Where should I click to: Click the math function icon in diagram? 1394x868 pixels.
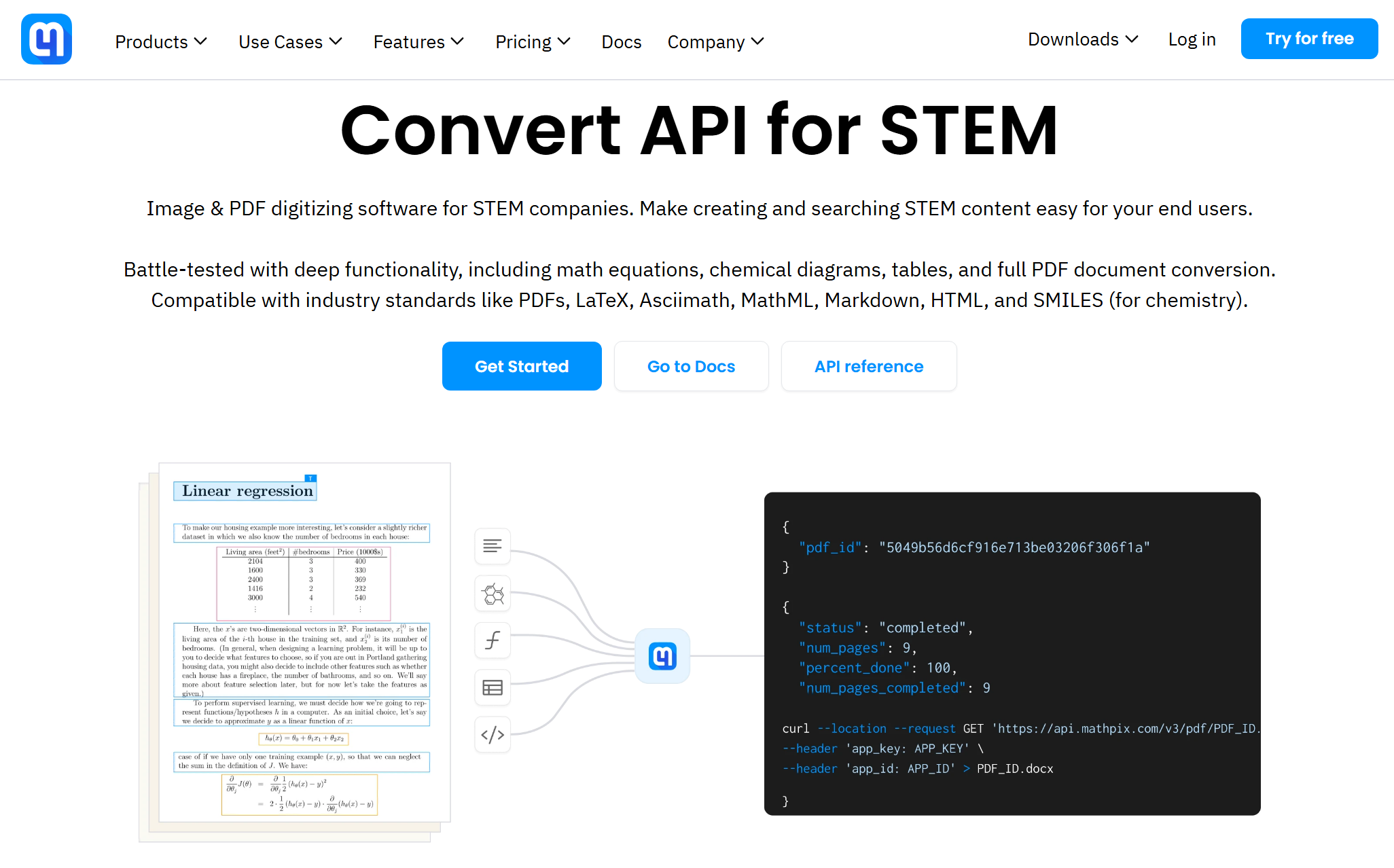[493, 640]
